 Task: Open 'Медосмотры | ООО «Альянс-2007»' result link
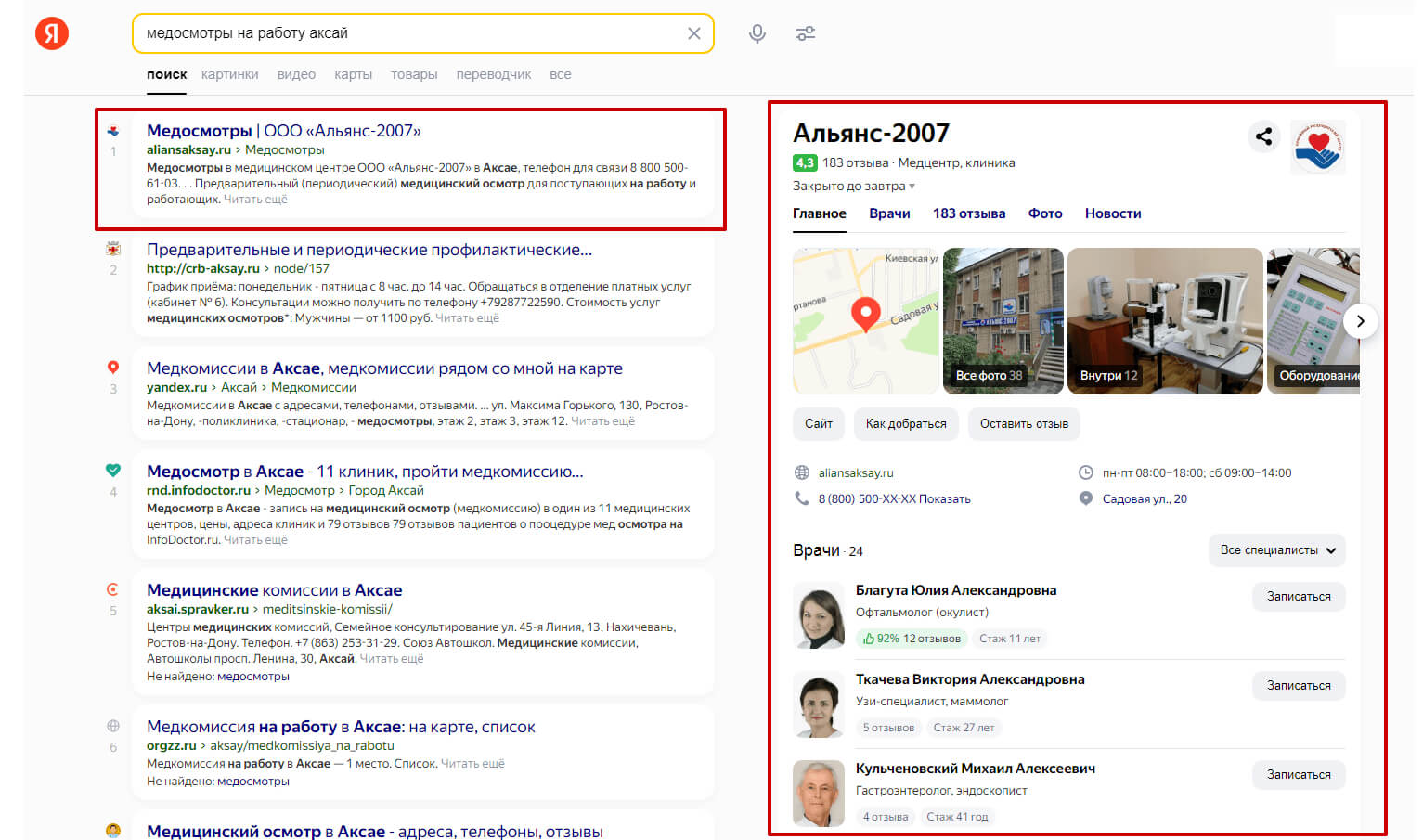point(284,131)
